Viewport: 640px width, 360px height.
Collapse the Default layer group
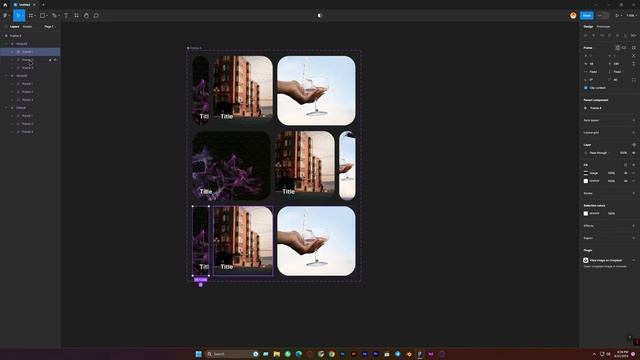(7, 108)
